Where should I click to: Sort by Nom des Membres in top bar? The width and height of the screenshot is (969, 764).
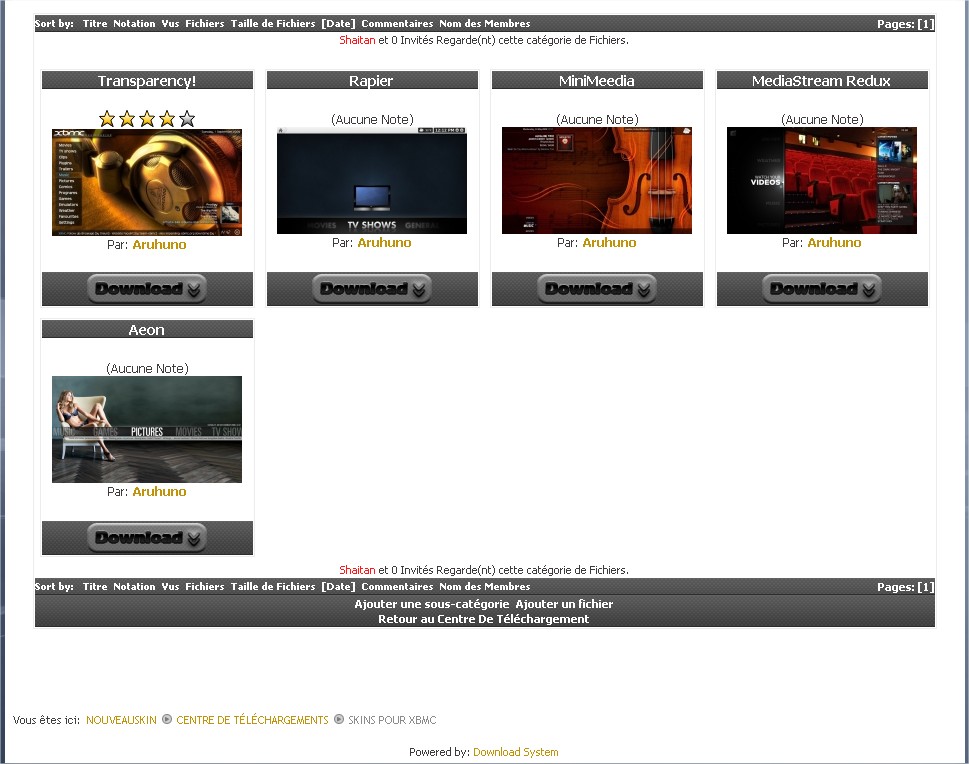484,23
